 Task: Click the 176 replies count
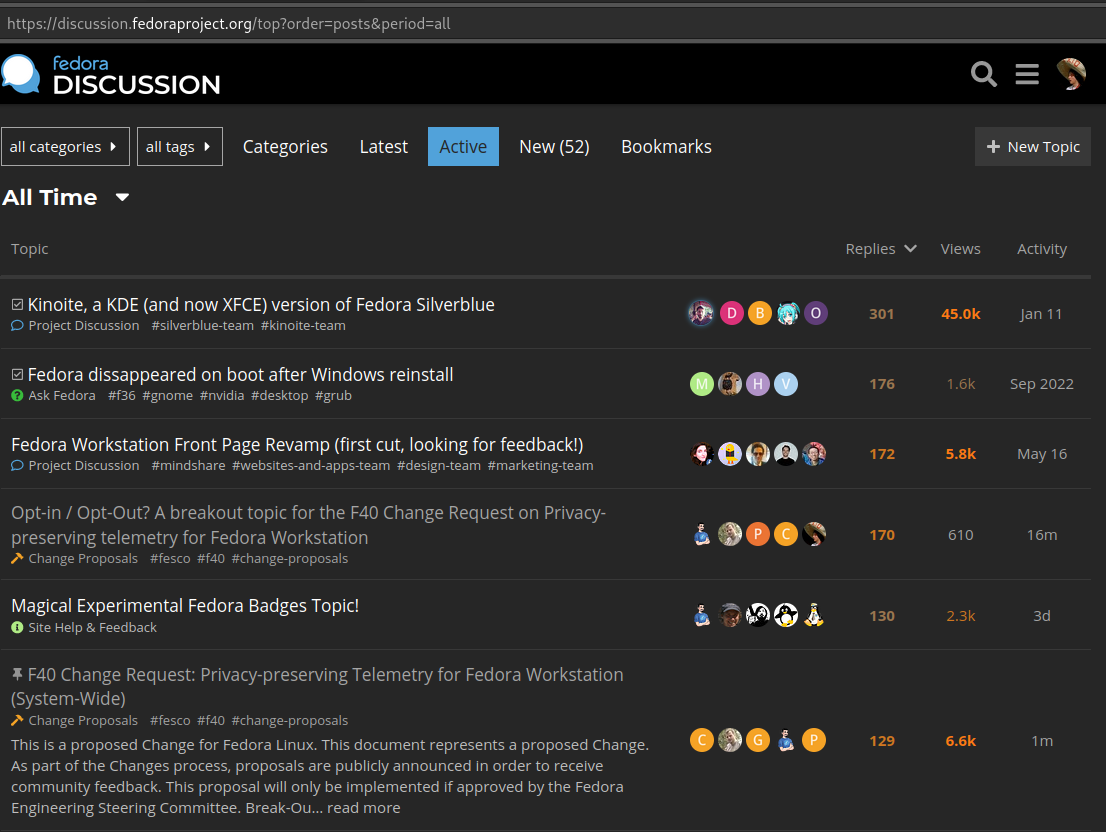(x=881, y=384)
